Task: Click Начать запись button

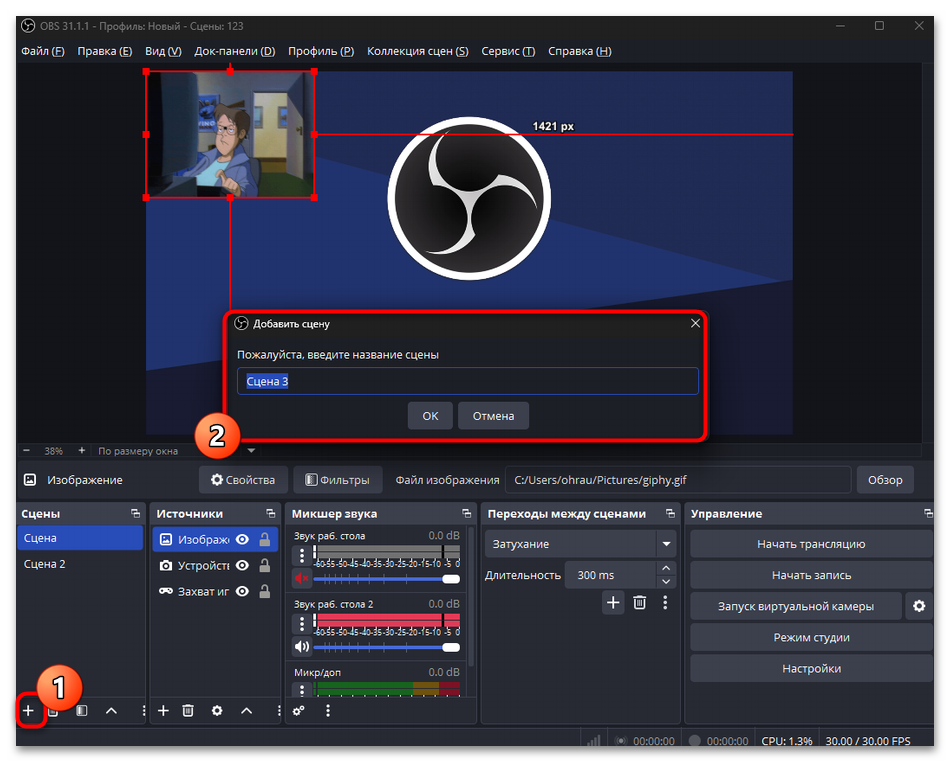Action: (811, 575)
